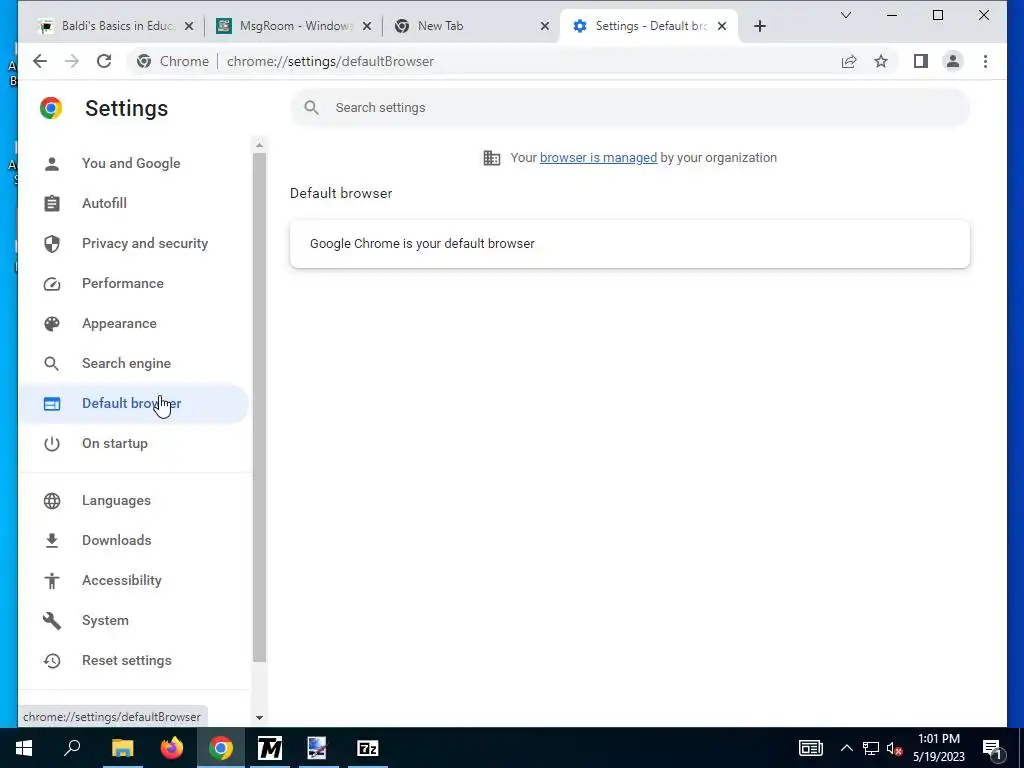Select Accessibility in the sidebar
This screenshot has width=1024, height=768.
(133, 581)
